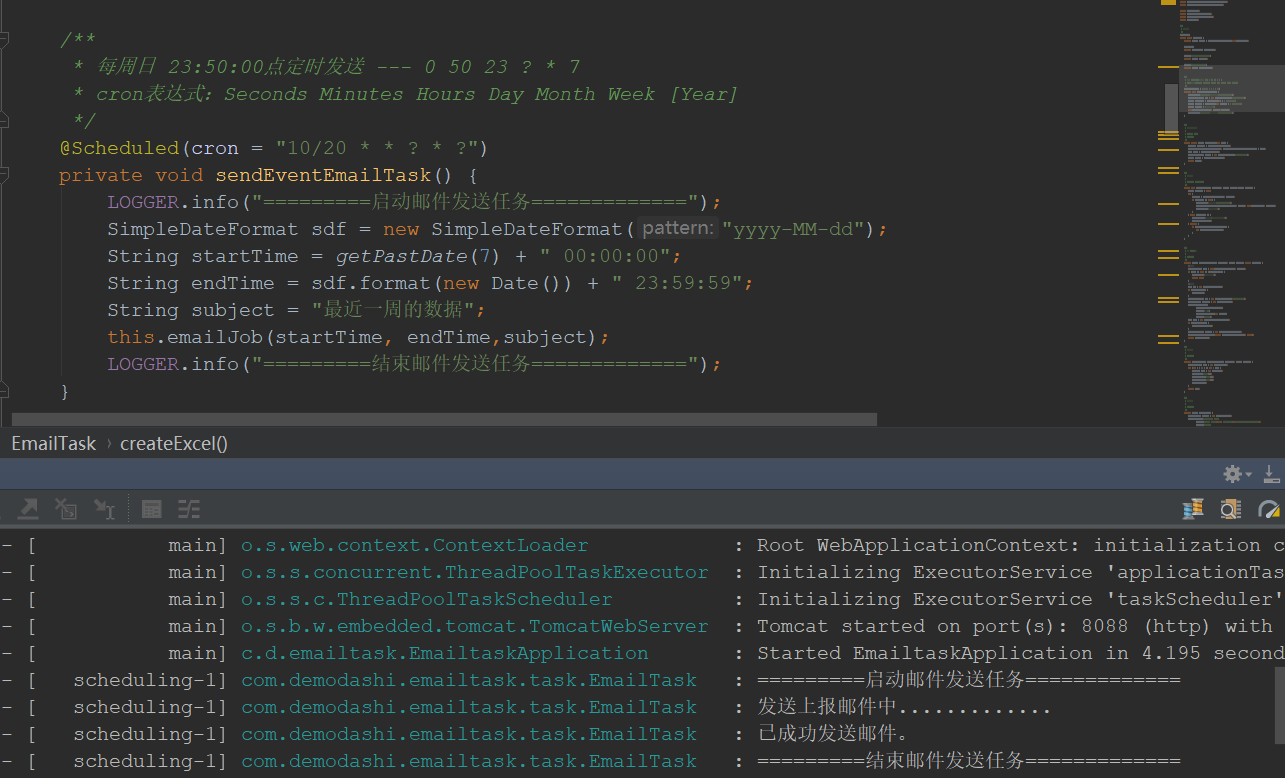Click the diagonal arrow icon in the console toolbar

tap(27, 508)
